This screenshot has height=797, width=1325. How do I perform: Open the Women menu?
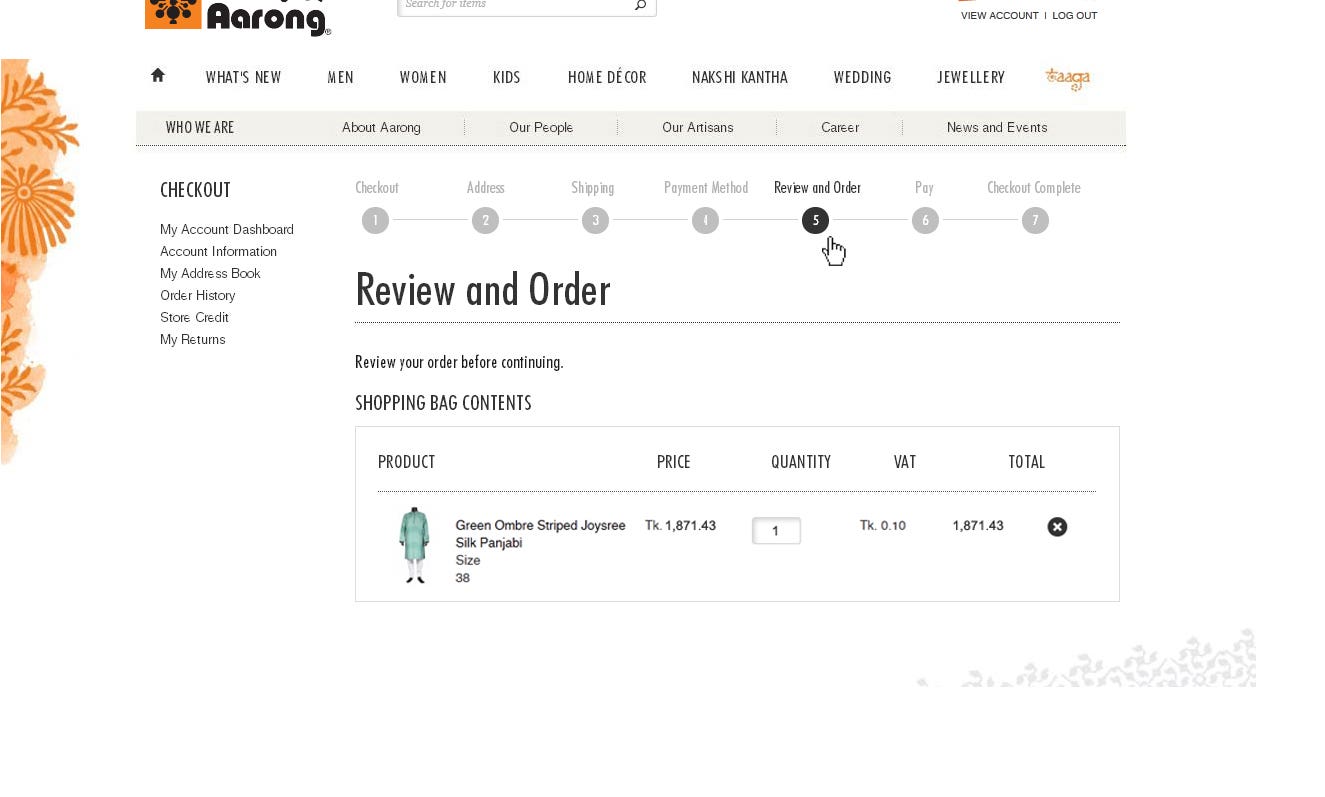pyautogui.click(x=423, y=77)
